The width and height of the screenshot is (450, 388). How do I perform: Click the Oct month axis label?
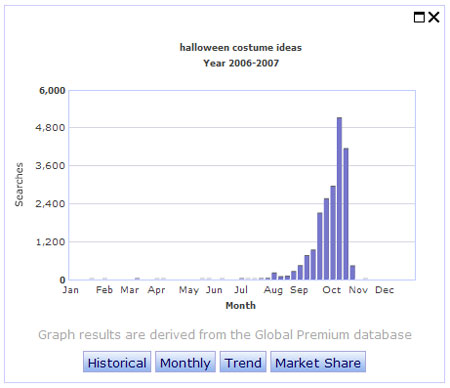click(332, 290)
